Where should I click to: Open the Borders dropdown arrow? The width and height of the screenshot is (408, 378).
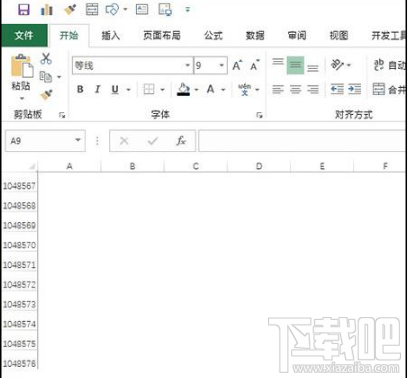162,89
